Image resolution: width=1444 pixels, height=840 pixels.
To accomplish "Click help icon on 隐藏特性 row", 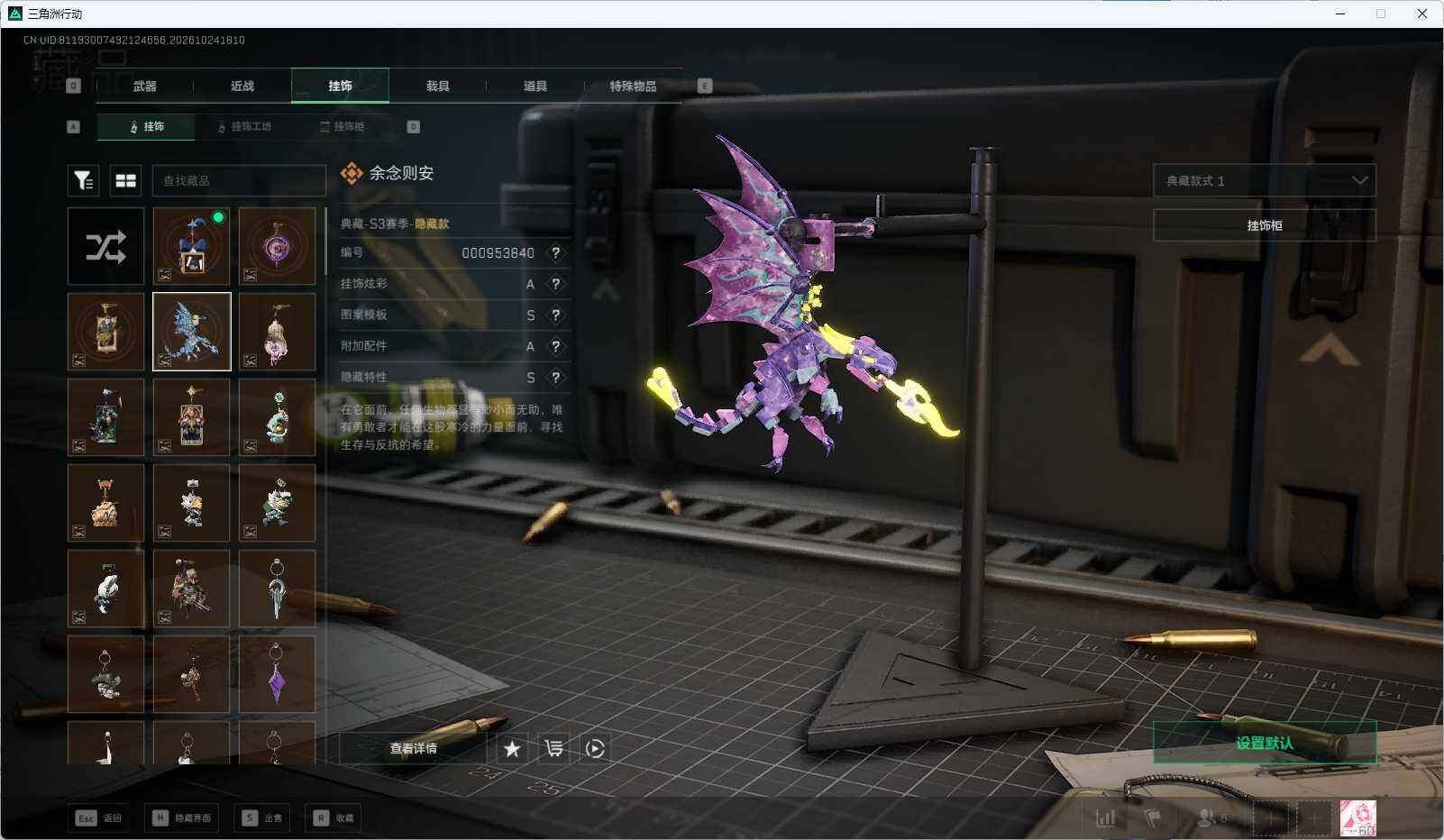I will point(556,378).
